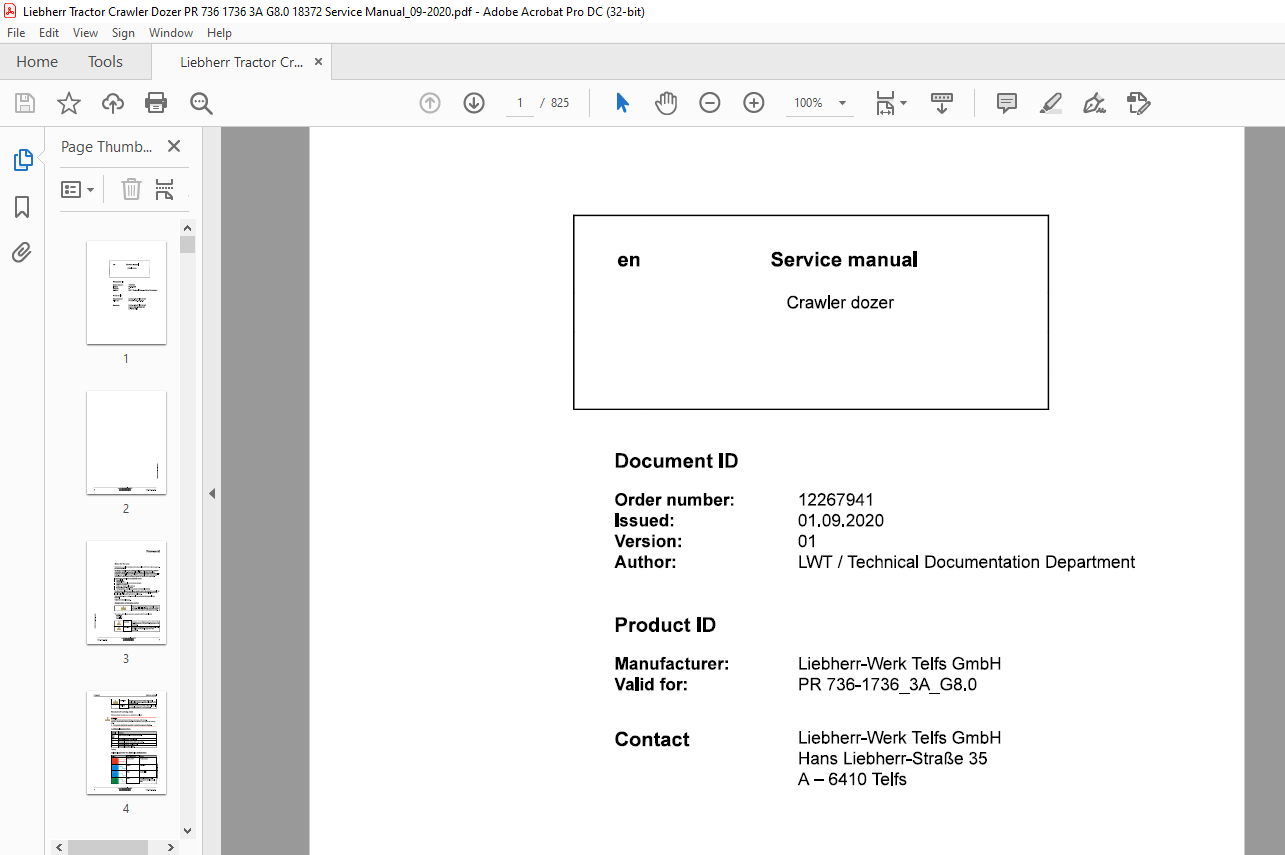Image resolution: width=1285 pixels, height=855 pixels.
Task: Open the Window menu
Action: [x=171, y=33]
